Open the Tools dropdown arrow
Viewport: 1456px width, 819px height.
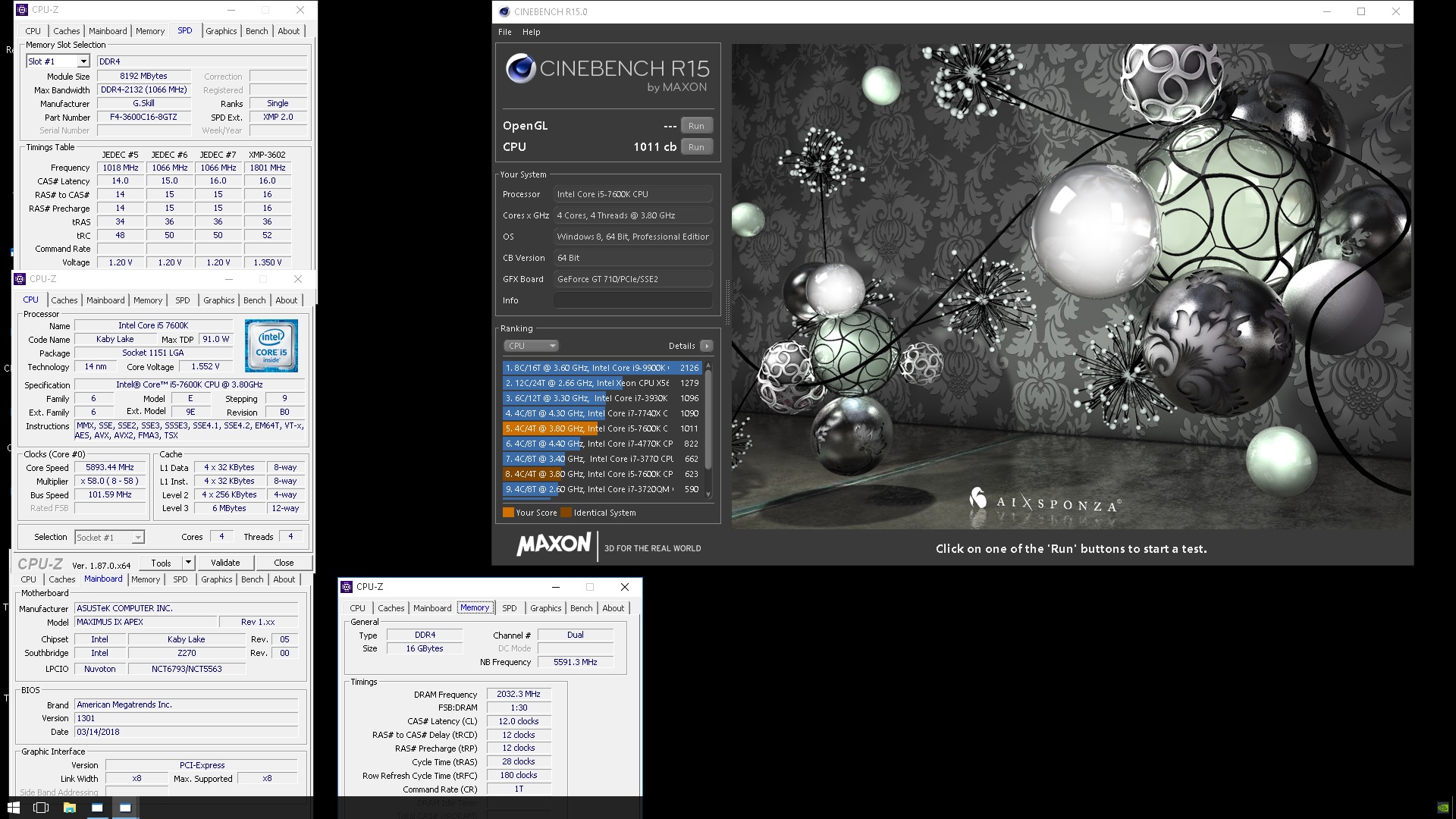click(189, 563)
